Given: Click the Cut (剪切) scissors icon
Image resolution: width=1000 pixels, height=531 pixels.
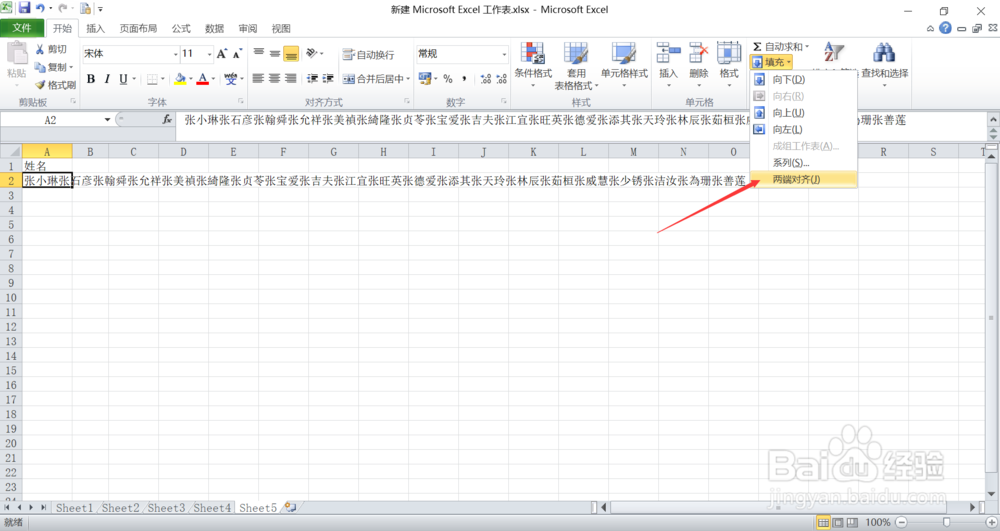Looking at the screenshot, I should pos(40,49).
